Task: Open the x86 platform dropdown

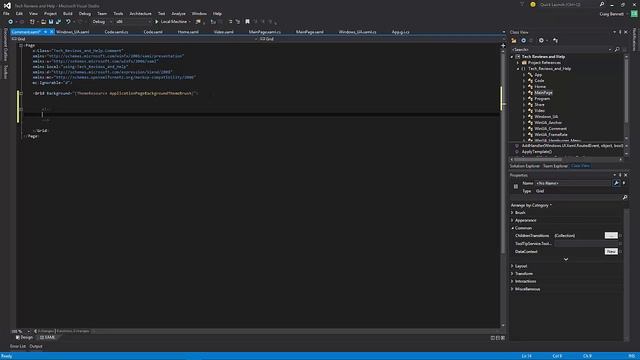Action: [x=133, y=22]
